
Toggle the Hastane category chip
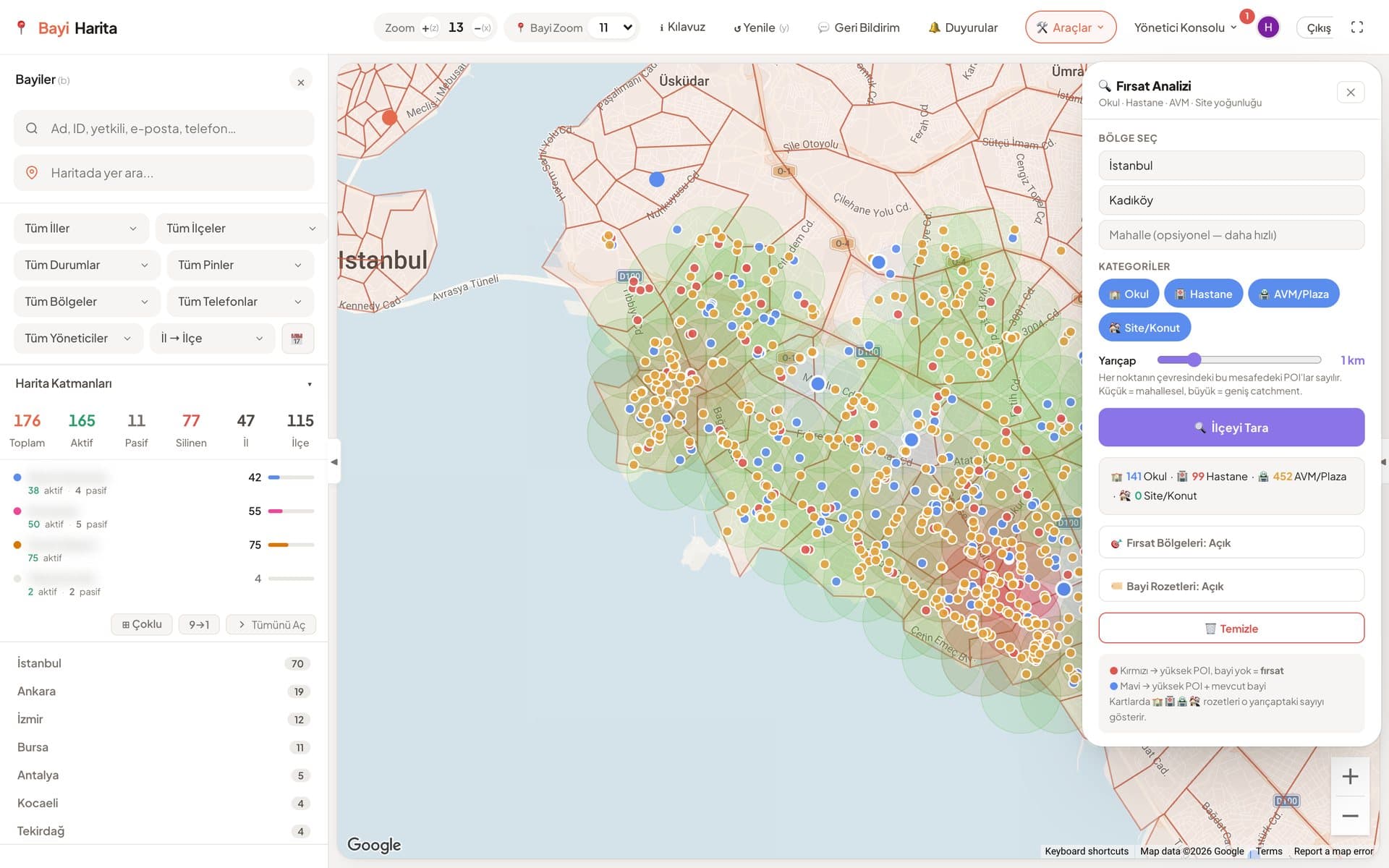tap(1203, 294)
